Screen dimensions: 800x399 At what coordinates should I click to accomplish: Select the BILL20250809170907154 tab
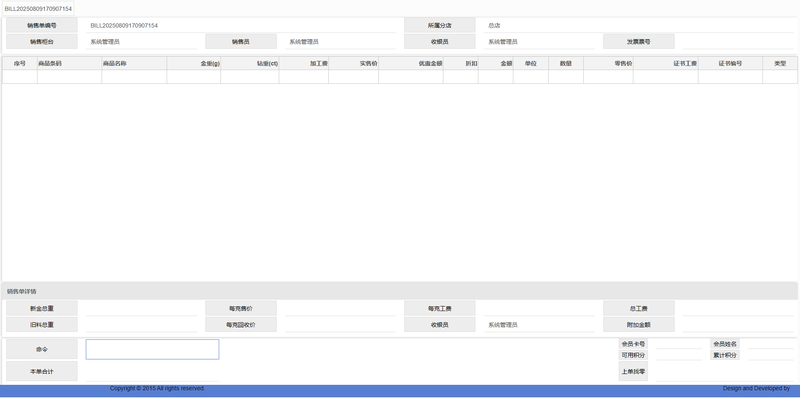[38, 9]
